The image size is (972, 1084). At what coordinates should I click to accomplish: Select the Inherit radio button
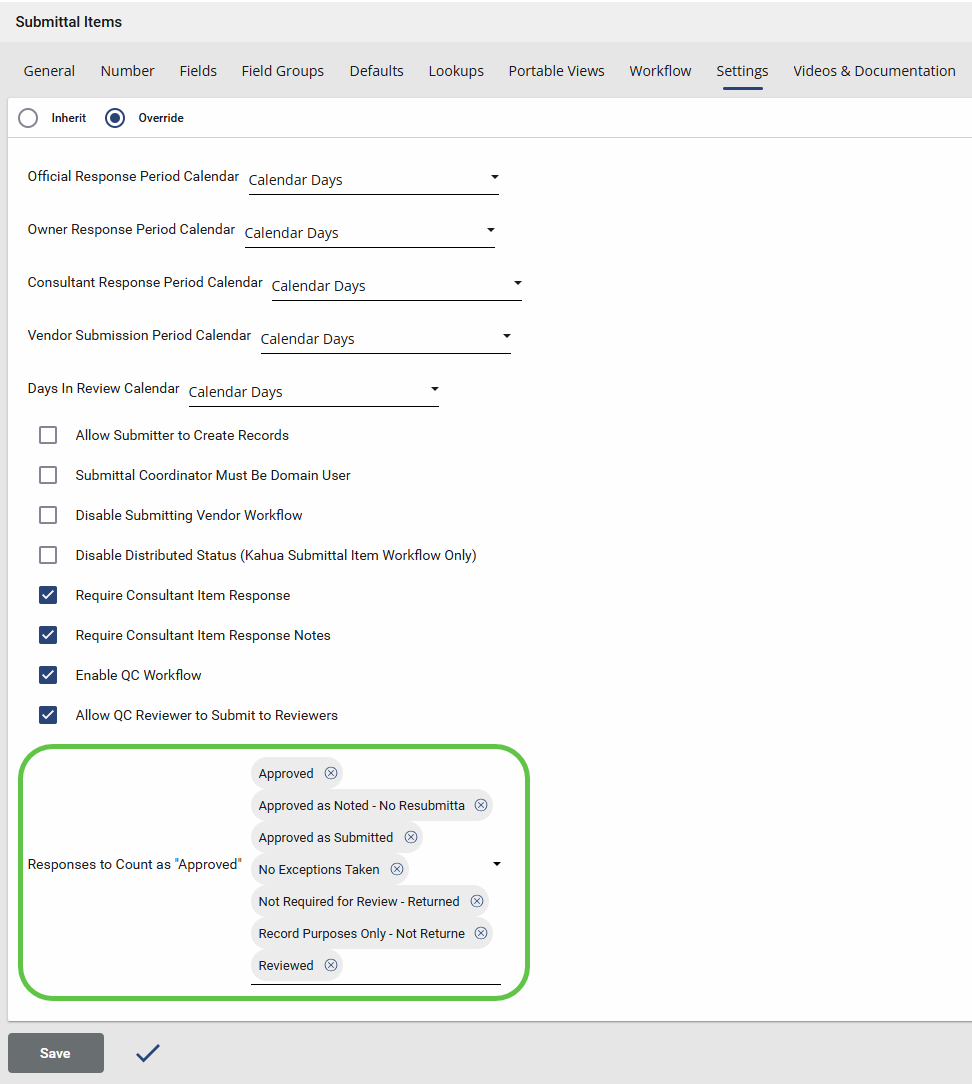pyautogui.click(x=29, y=118)
